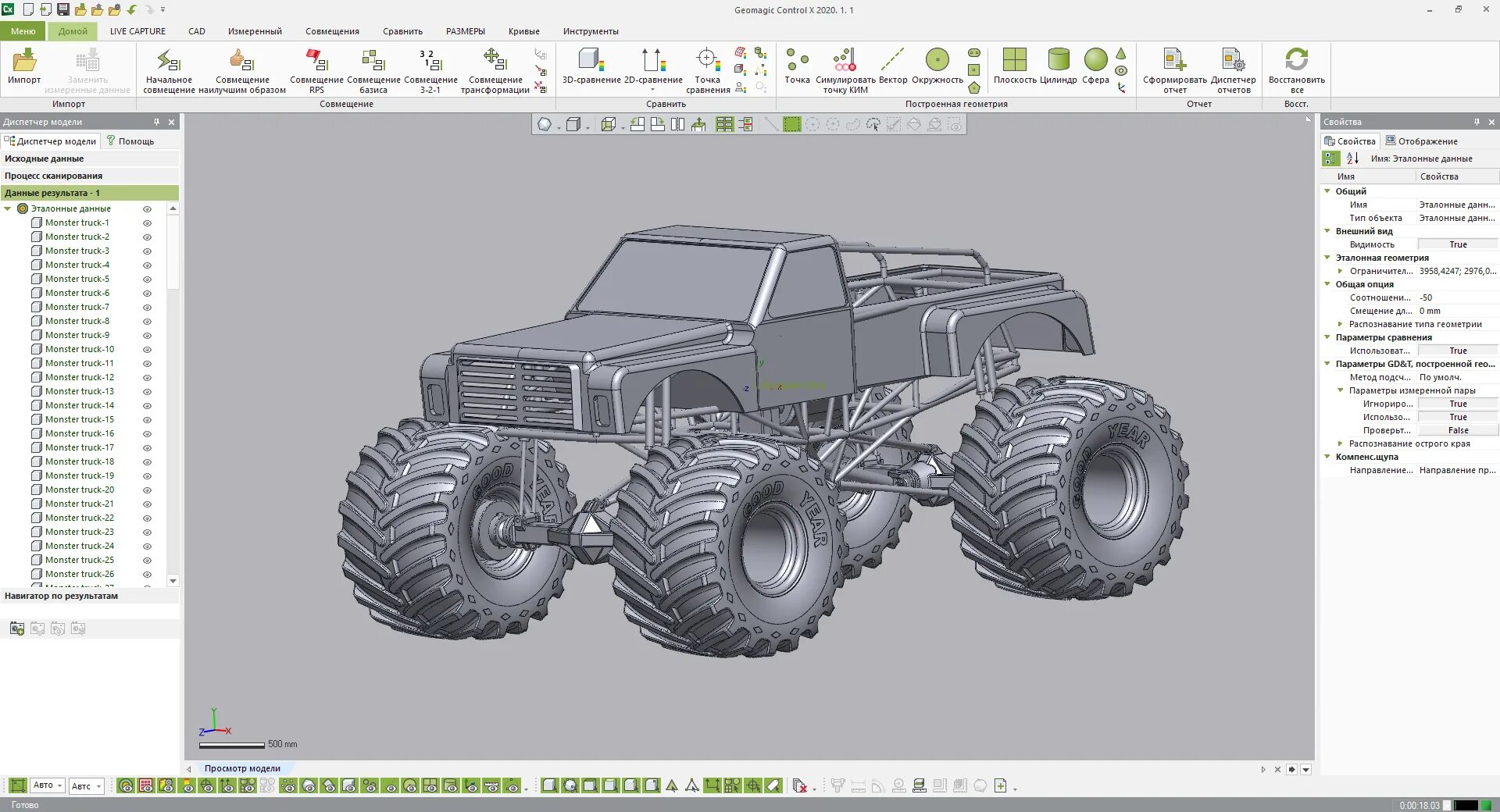Image resolution: width=1500 pixels, height=812 pixels.
Task: Choose Совмещение RPS tool
Action: point(316,70)
